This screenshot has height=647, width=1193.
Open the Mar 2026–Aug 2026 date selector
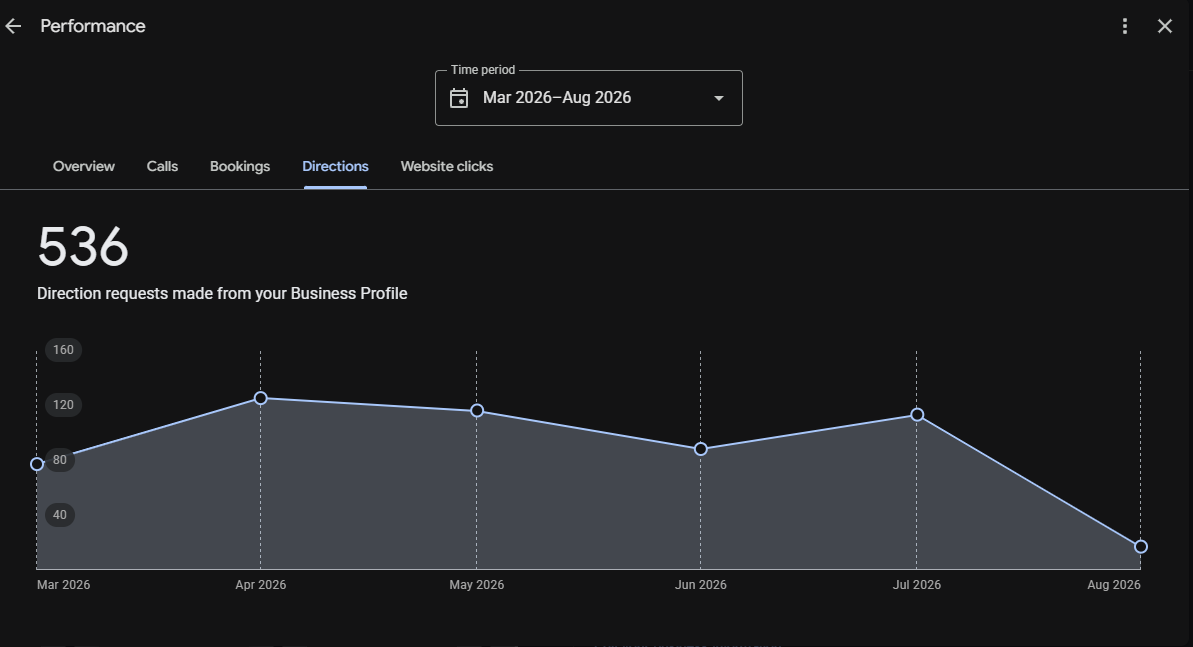[x=588, y=98]
